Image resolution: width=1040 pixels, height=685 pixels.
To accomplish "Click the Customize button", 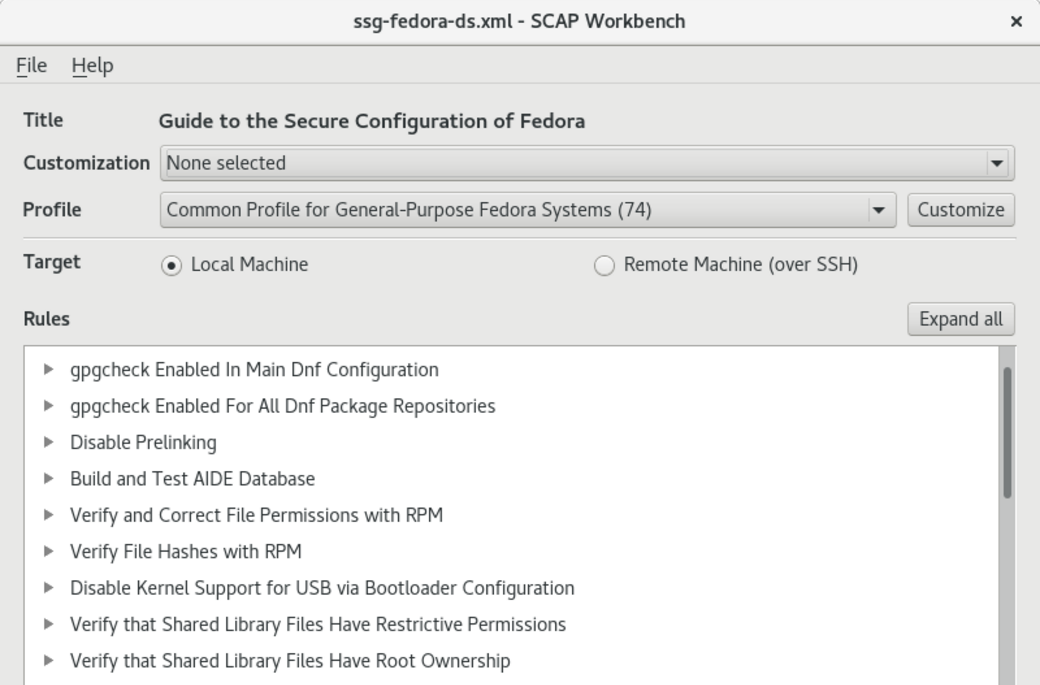I will pyautogui.click(x=961, y=210).
